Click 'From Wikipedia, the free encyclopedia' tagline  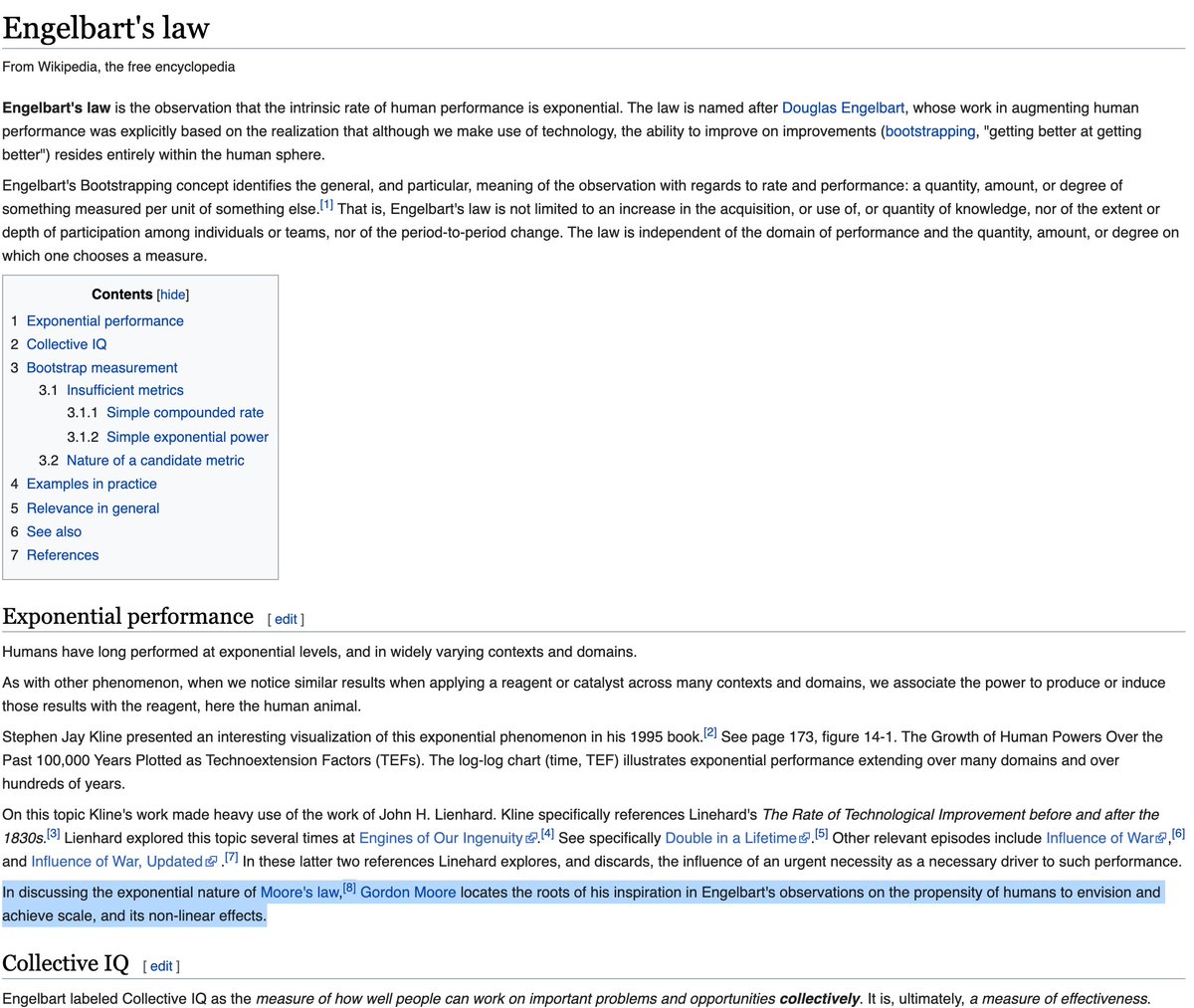[118, 67]
